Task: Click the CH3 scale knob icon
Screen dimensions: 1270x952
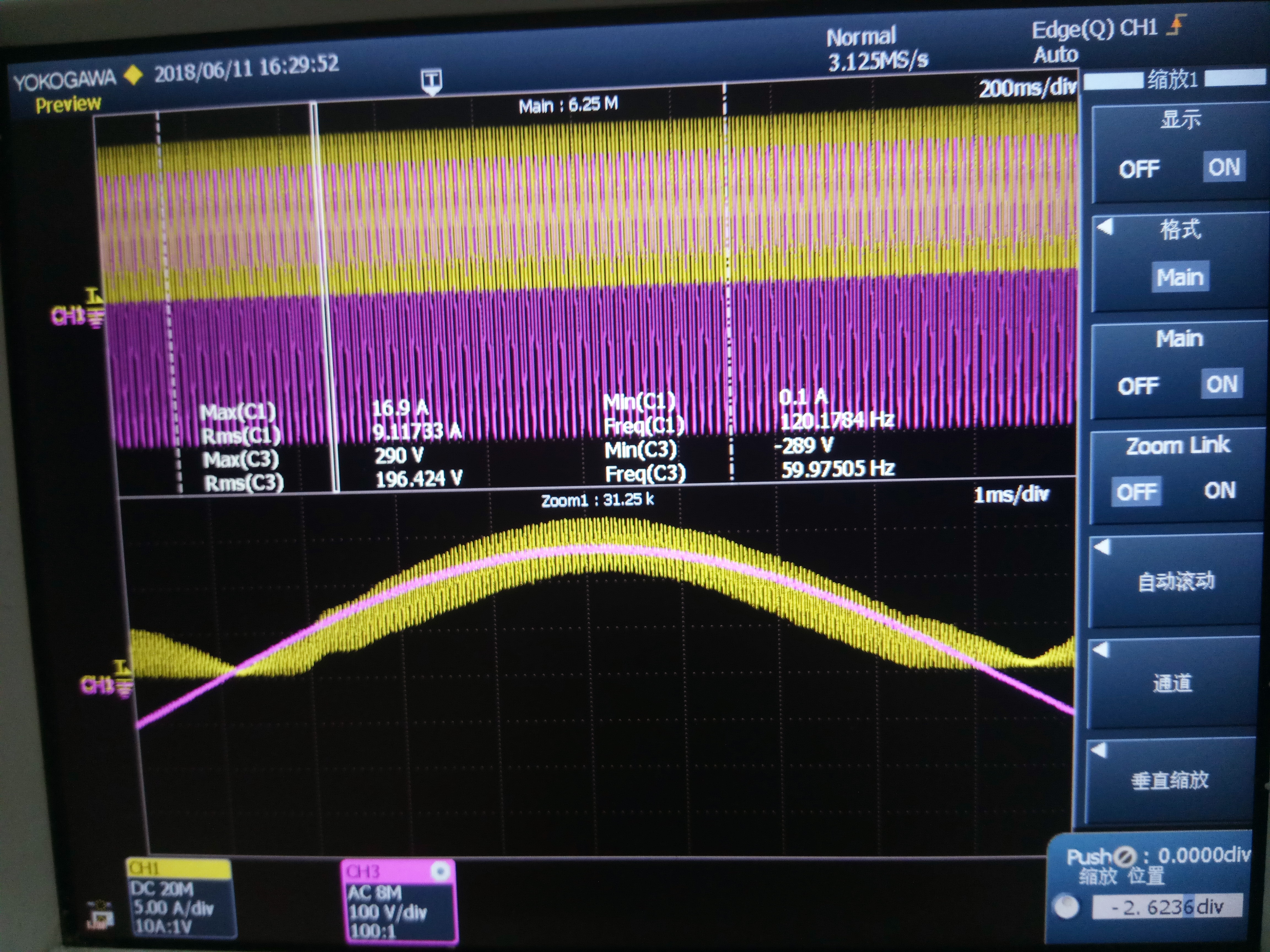Action: tap(441, 872)
